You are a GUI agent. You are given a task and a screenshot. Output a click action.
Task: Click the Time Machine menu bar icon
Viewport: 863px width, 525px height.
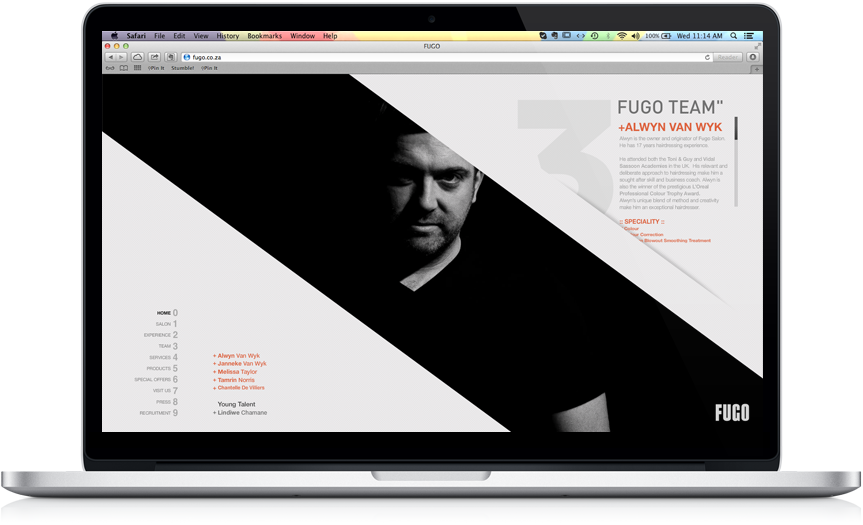point(594,36)
